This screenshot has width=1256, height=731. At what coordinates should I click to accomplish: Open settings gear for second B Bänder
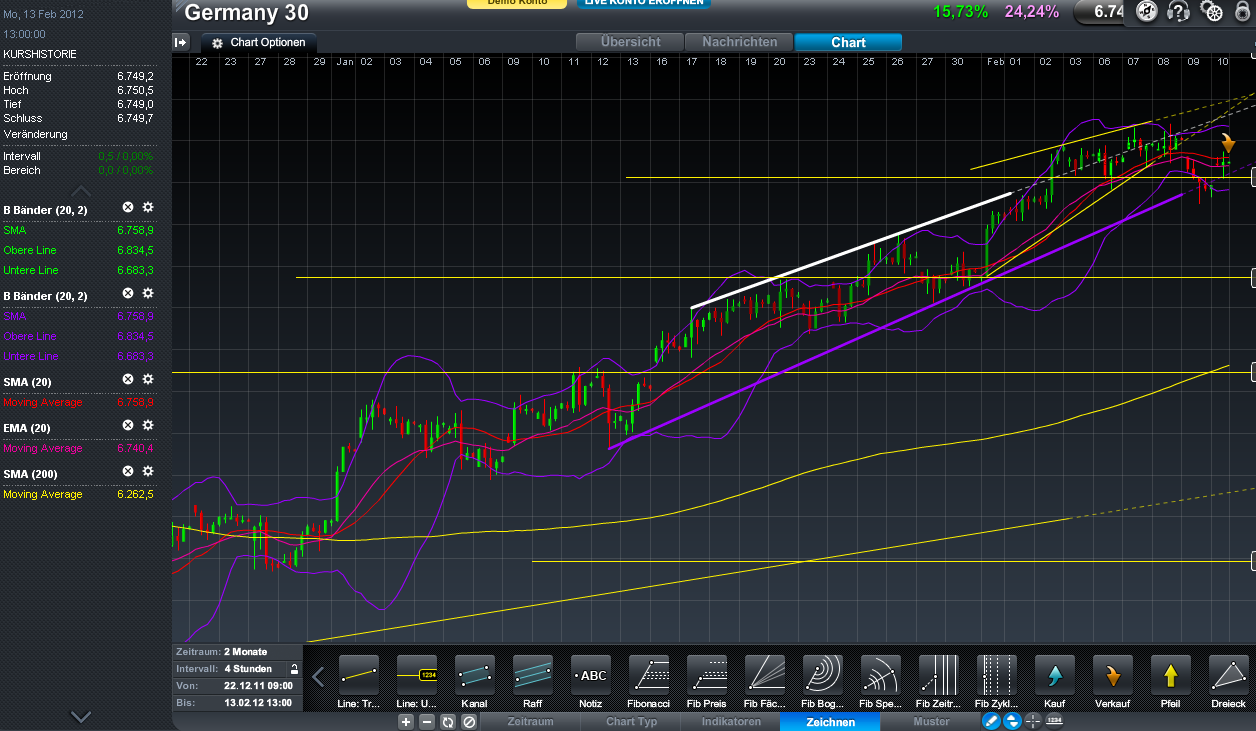(x=148, y=293)
